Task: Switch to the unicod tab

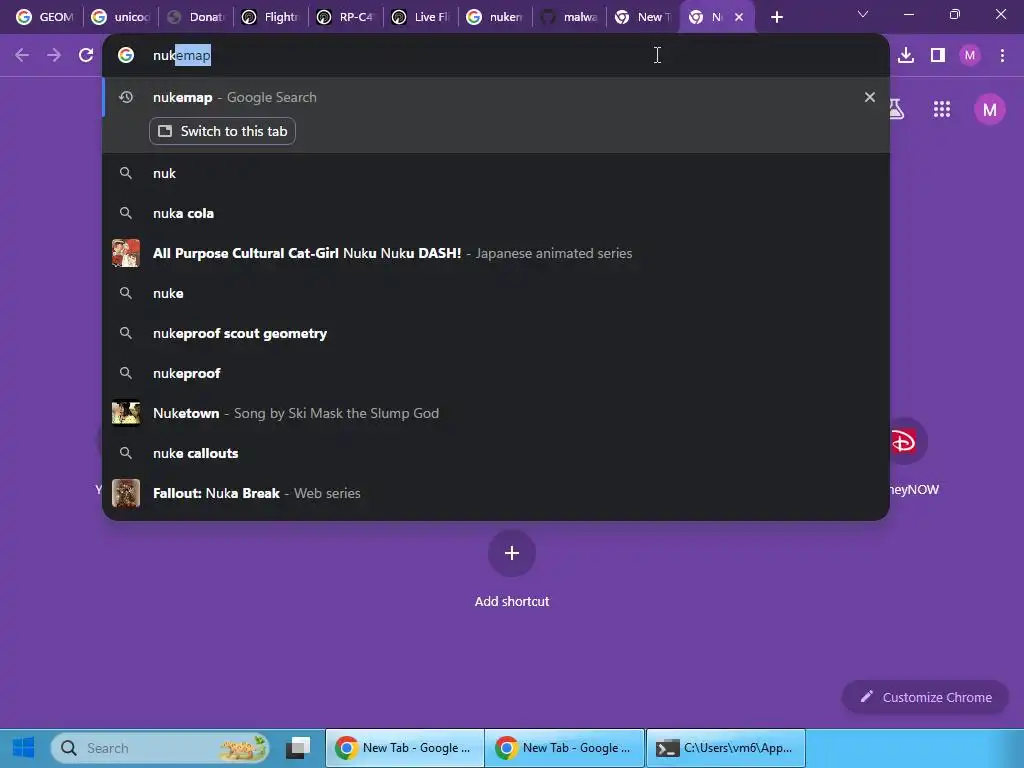Action: pyautogui.click(x=121, y=17)
